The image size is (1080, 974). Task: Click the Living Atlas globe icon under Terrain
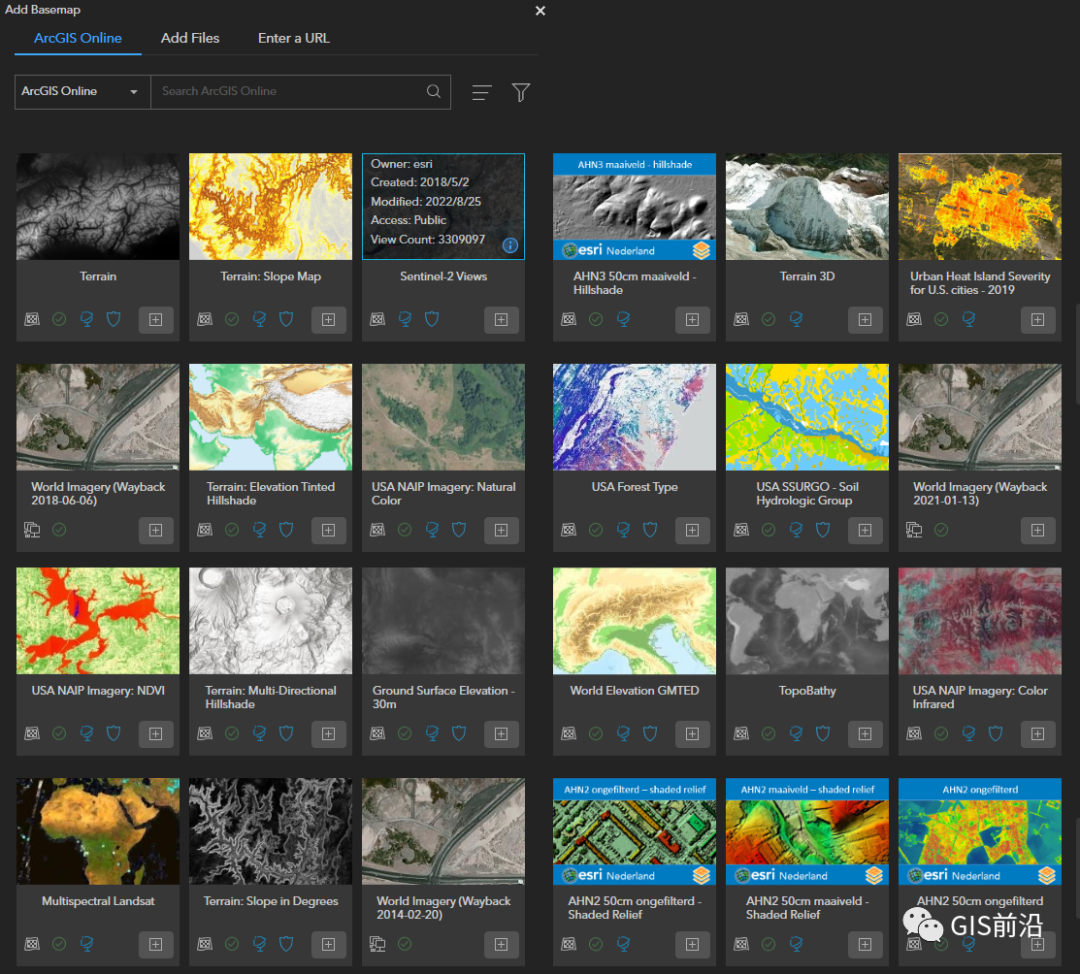[87, 319]
